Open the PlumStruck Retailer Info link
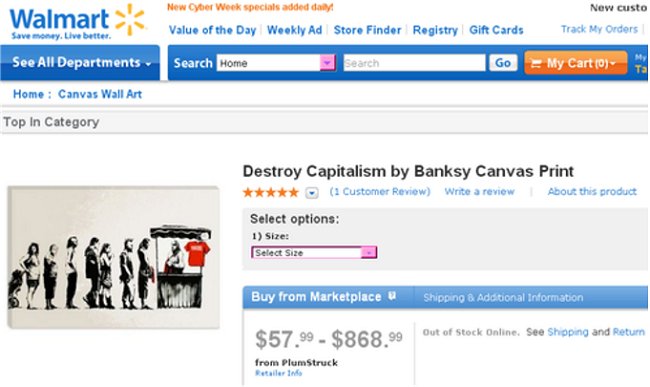Image resolution: width=650 pixels, height=387 pixels. point(278,373)
